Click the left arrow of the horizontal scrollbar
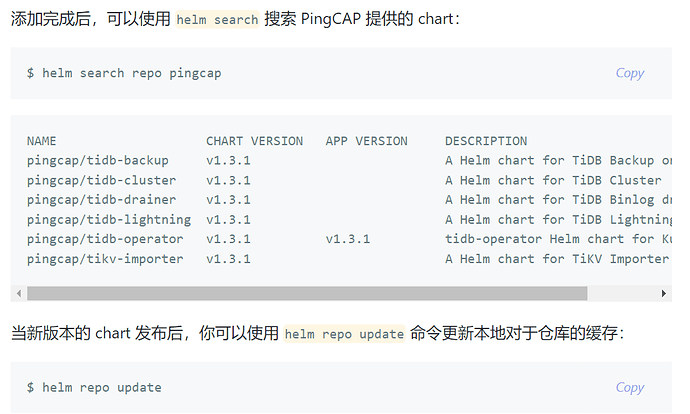The height and width of the screenshot is (414, 690). (17, 293)
